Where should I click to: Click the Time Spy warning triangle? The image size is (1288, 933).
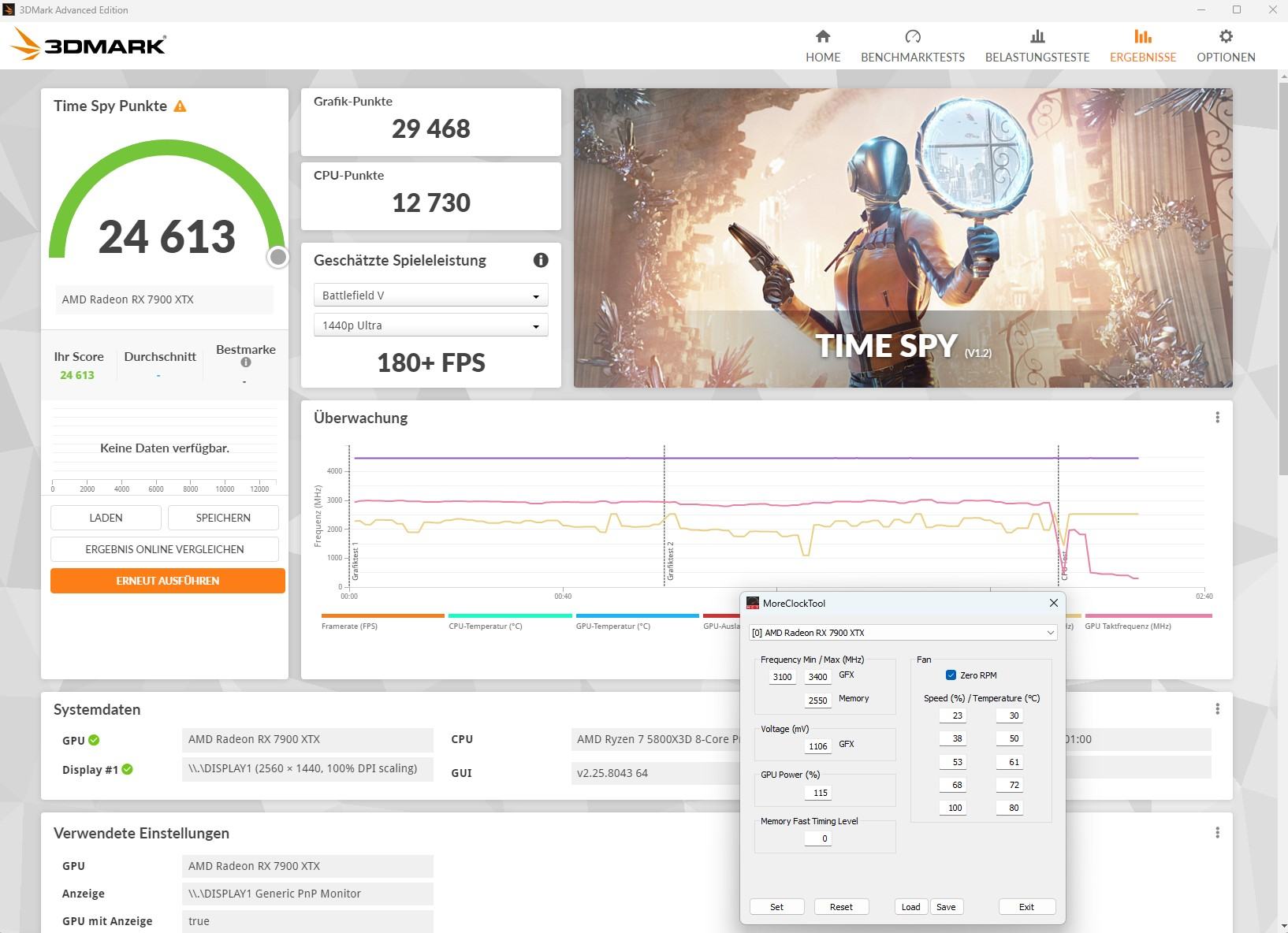coord(180,106)
